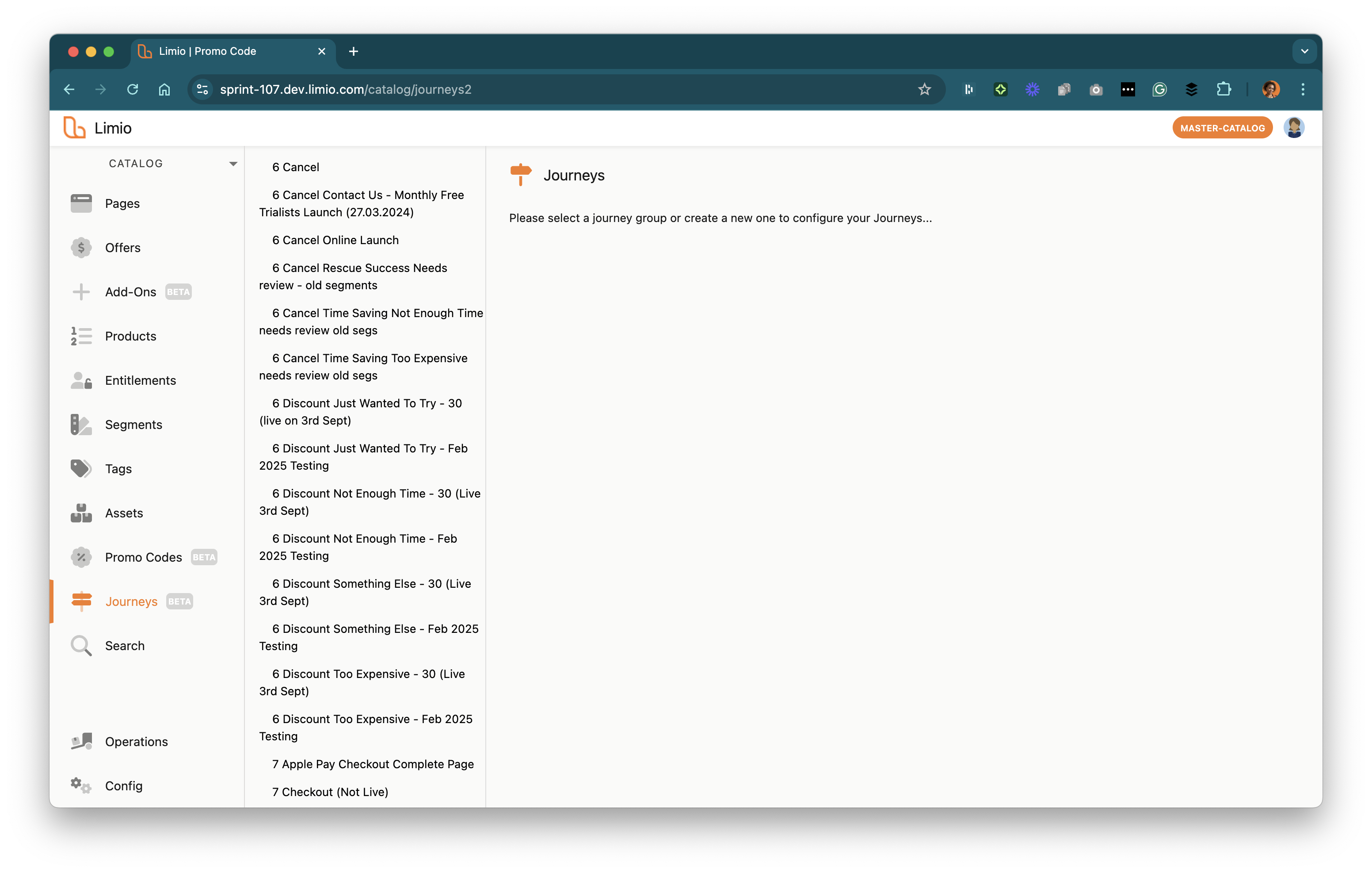Image resolution: width=1372 pixels, height=873 pixels.
Task: Click the Operations forklift icon
Action: point(81,741)
